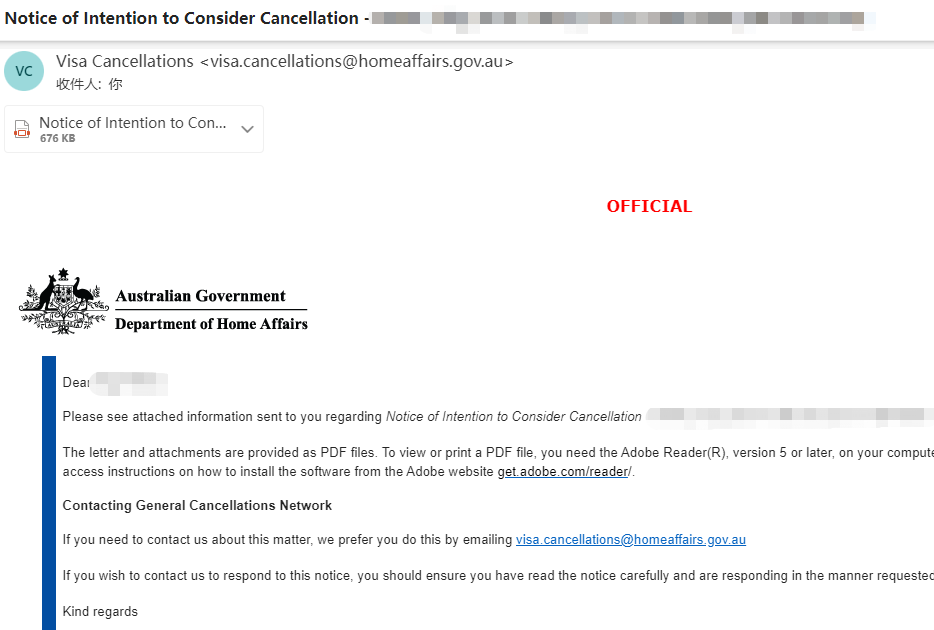Image resolution: width=934 pixels, height=630 pixels.
Task: Open the visa.cancellations@homeaffairs.gov.au link
Action: coord(631,539)
